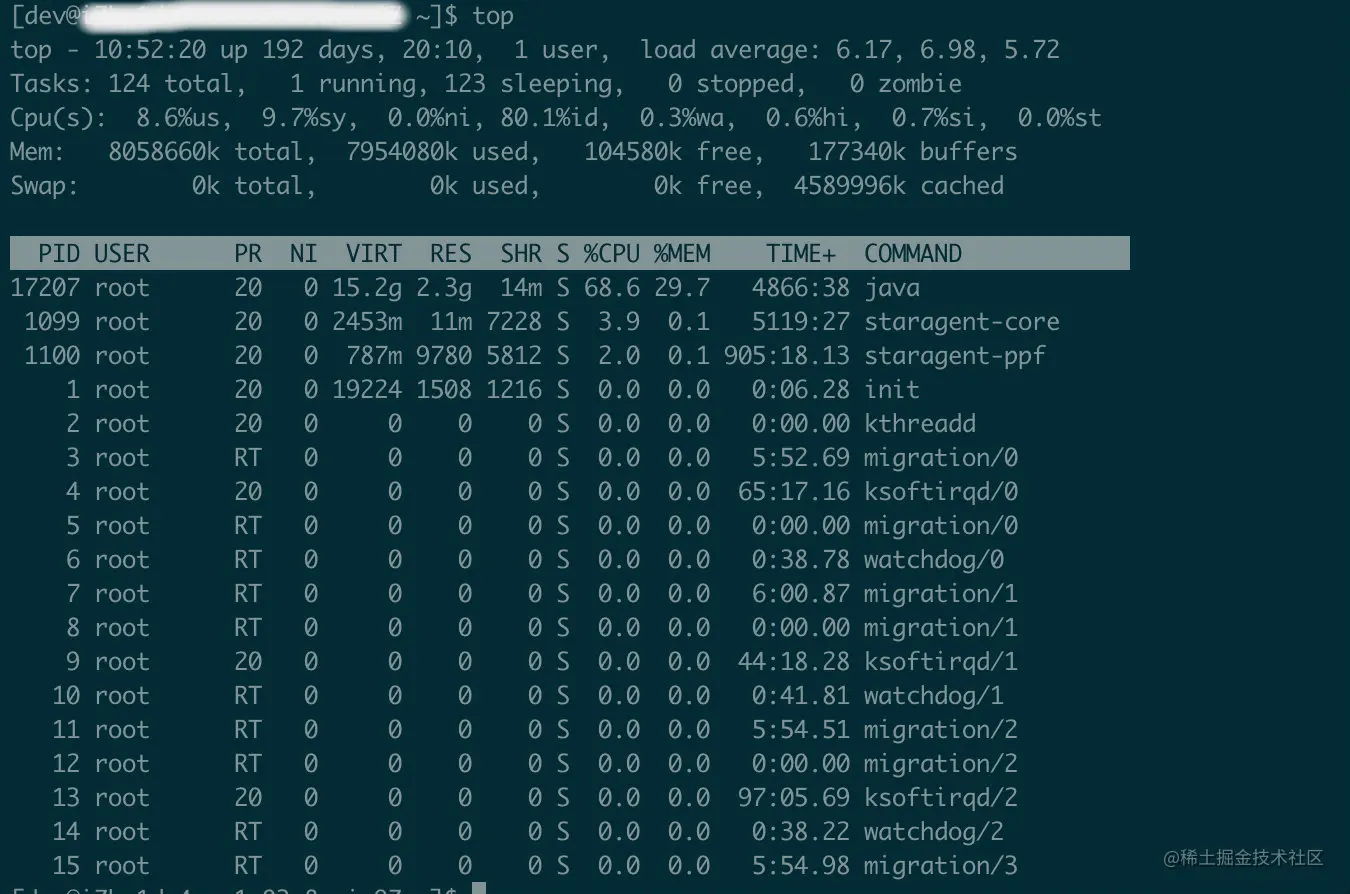The height and width of the screenshot is (894, 1350).
Task: Click the USER column header
Action: click(x=122, y=254)
